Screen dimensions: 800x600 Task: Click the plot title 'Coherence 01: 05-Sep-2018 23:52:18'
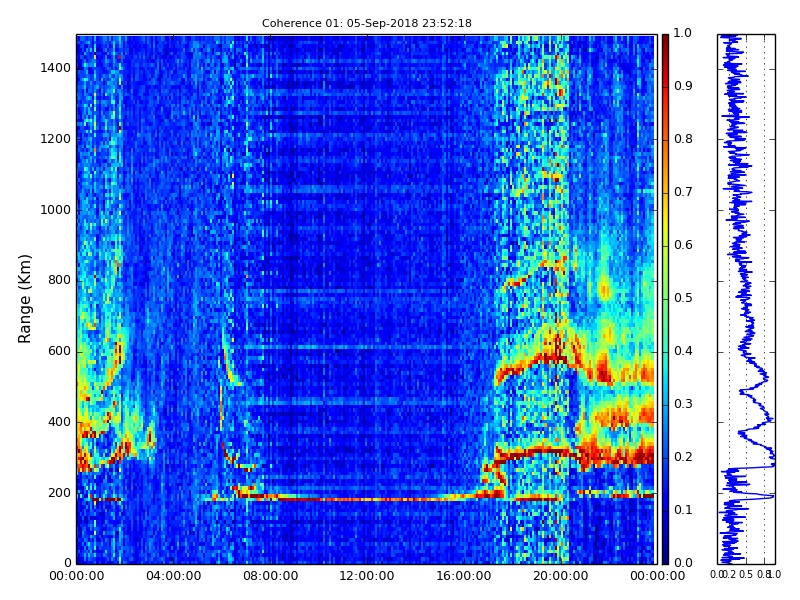click(366, 23)
